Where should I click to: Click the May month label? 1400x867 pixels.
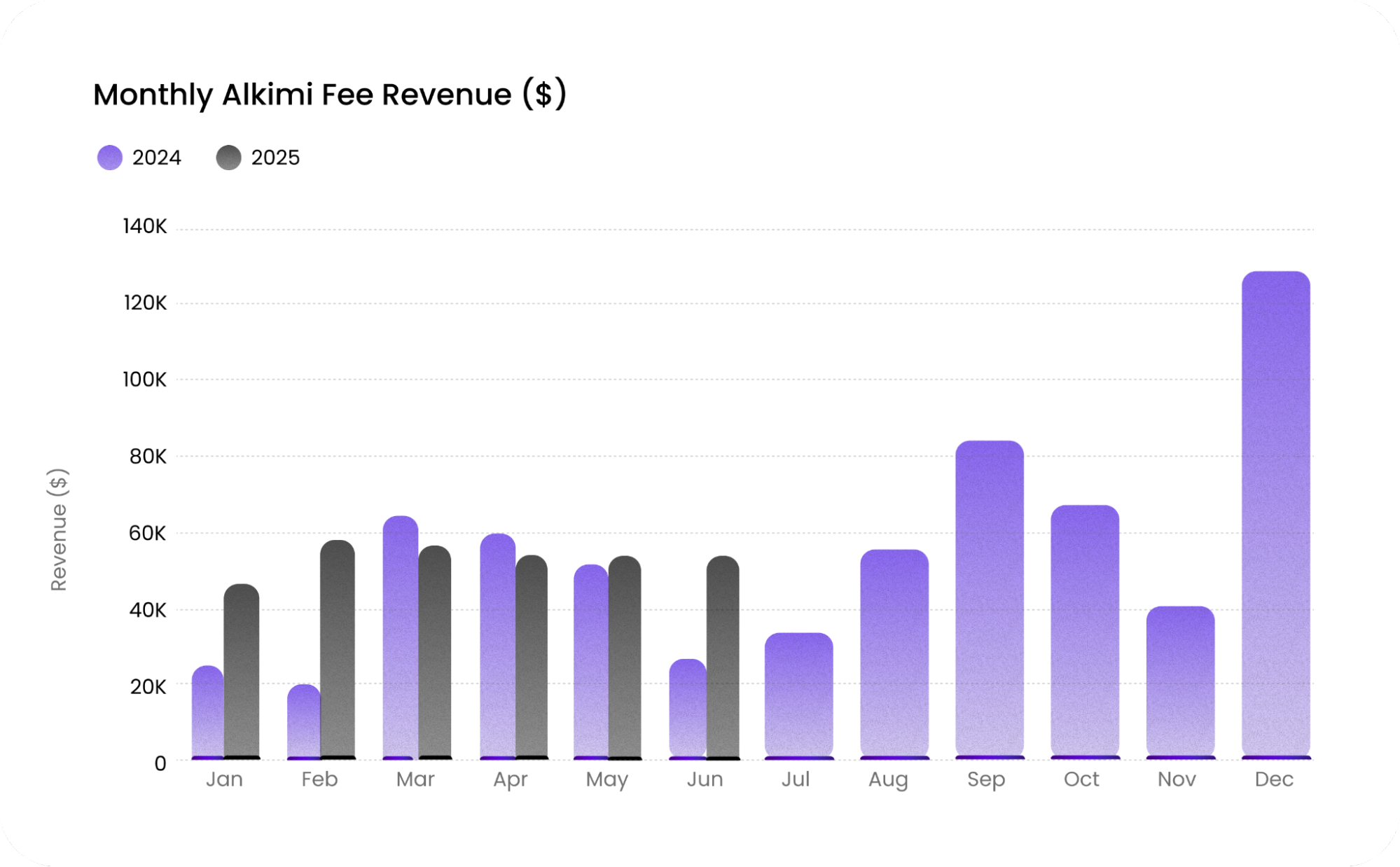[607, 780]
